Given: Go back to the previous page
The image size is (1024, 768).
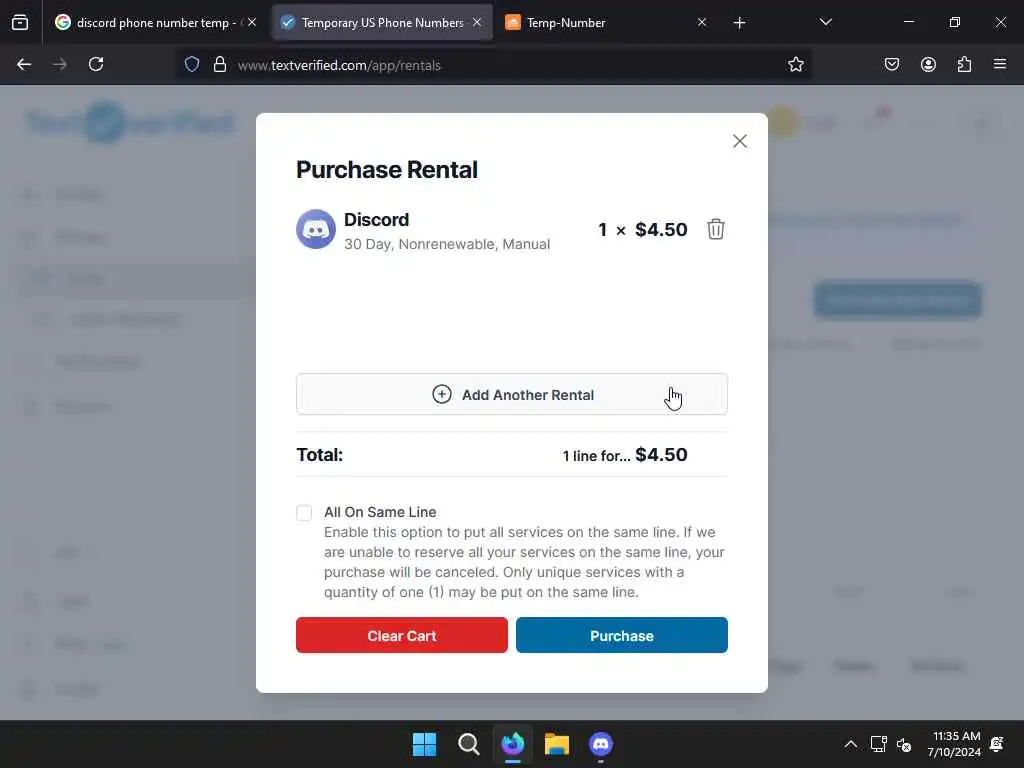Looking at the screenshot, I should (24, 64).
